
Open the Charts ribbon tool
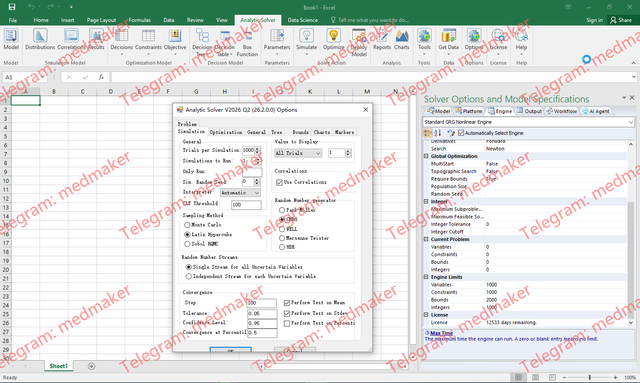(402, 36)
